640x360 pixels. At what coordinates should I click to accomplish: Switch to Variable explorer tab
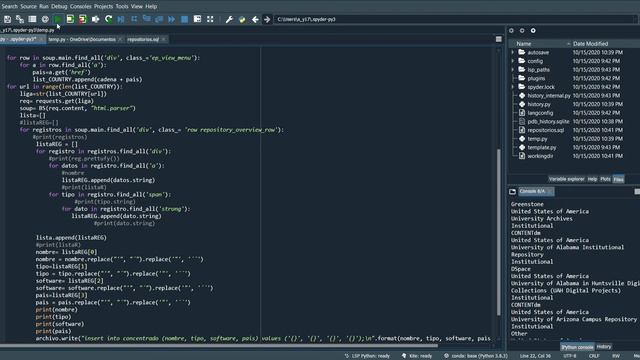point(566,179)
